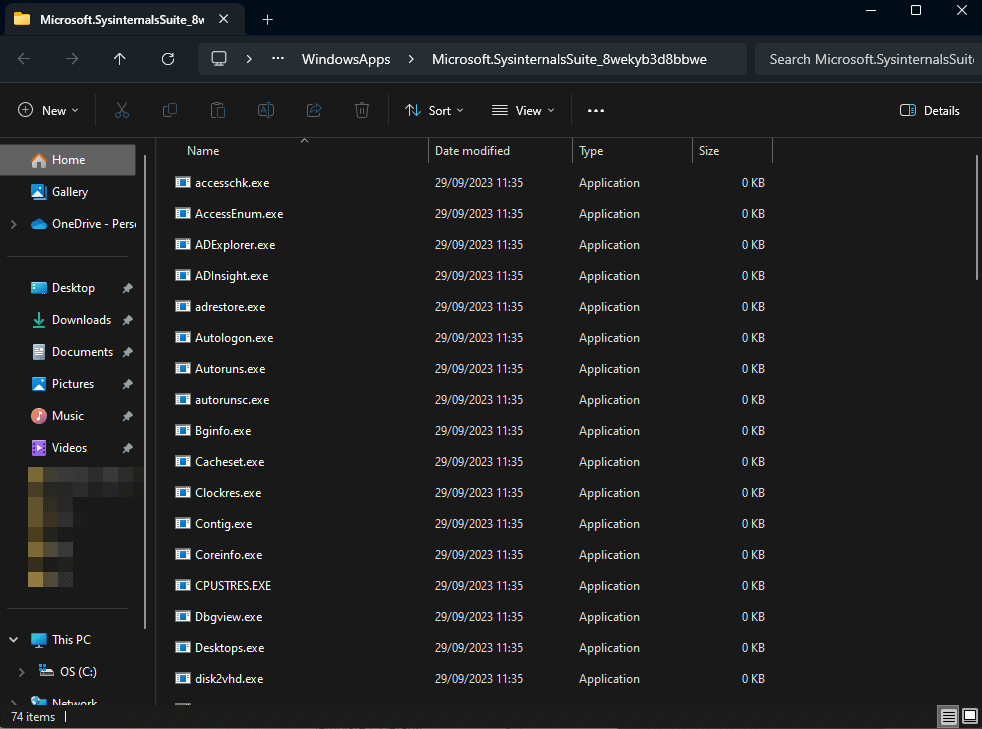This screenshot has width=982, height=729.
Task: Click the accesschk.exe file icon
Action: (183, 183)
